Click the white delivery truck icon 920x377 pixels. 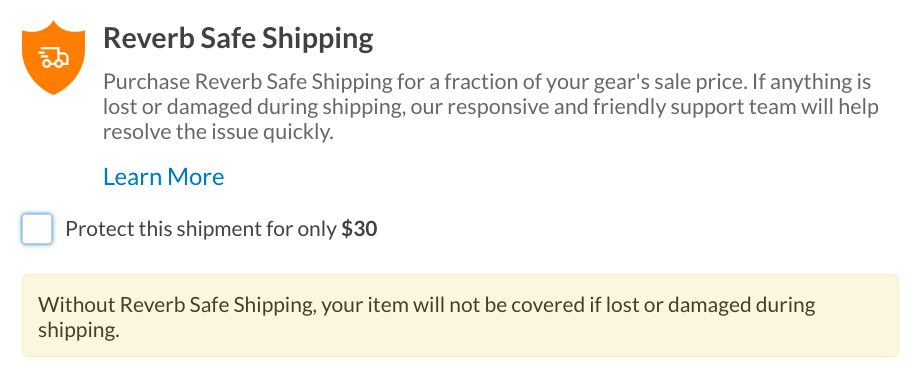click(x=53, y=57)
